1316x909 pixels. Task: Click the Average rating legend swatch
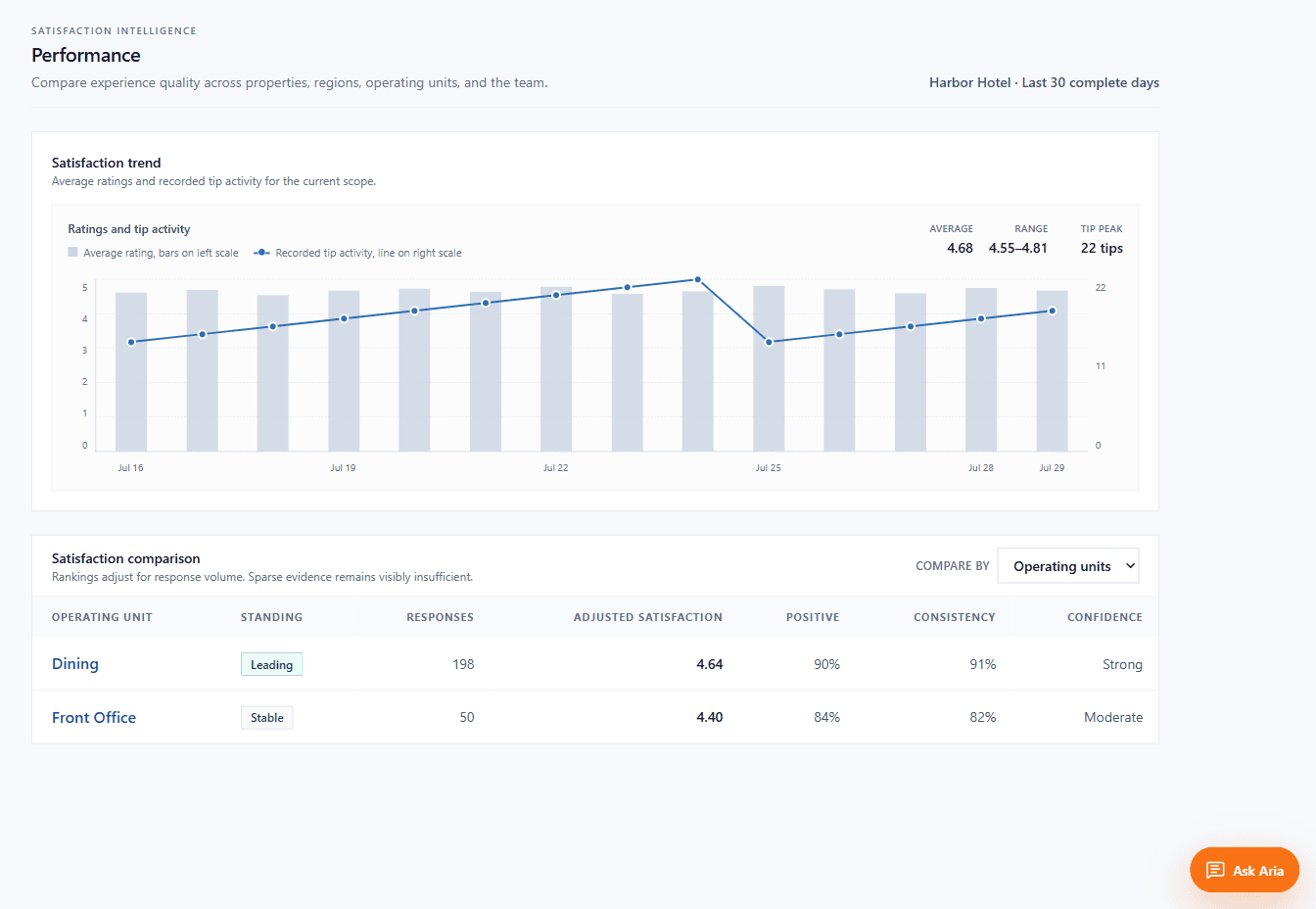(72, 253)
